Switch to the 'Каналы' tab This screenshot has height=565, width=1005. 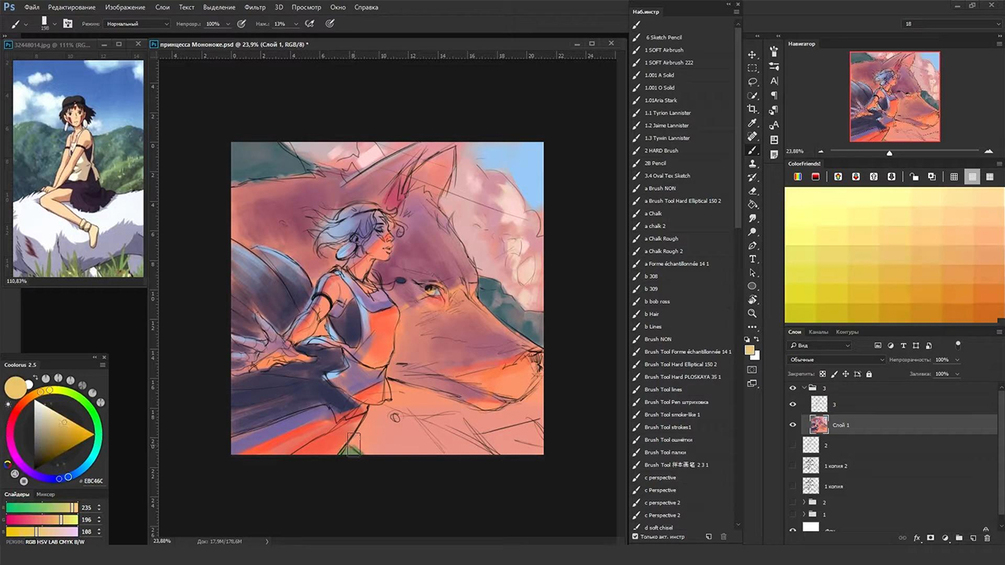pos(818,332)
